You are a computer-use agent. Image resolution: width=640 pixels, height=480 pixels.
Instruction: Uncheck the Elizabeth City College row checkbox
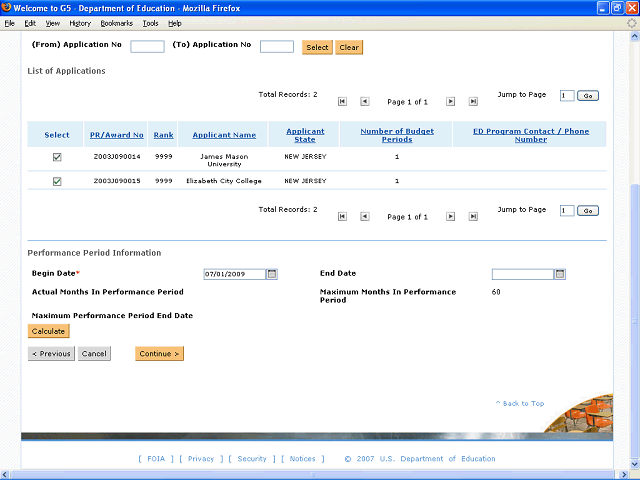coord(57,181)
